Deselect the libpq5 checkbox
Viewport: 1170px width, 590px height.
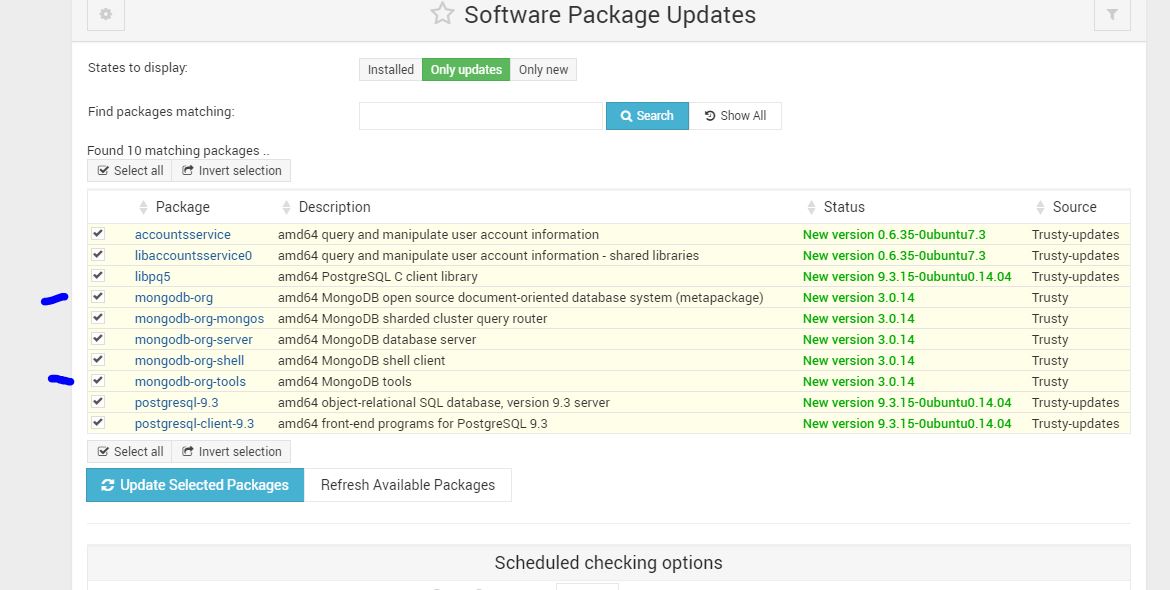(98, 276)
